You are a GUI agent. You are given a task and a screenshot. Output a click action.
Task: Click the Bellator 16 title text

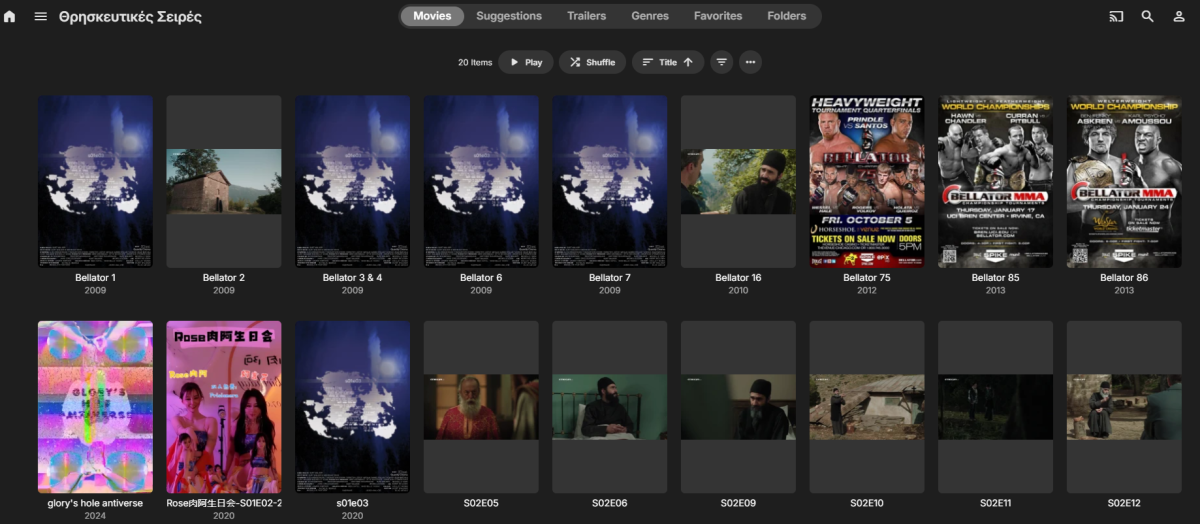pos(738,278)
